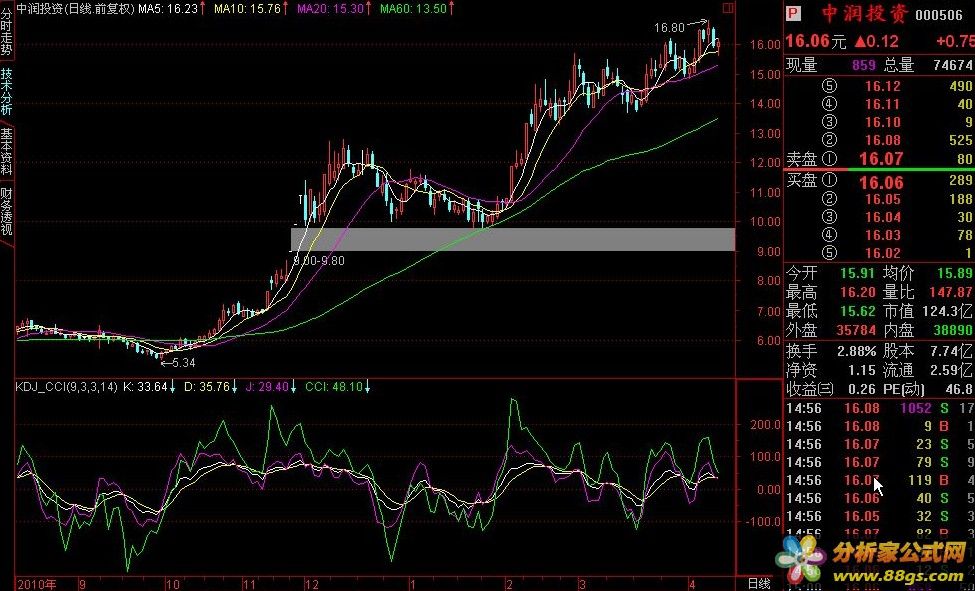Click the 最低 value 15.62
The height and width of the screenshot is (591, 975).
pyautogui.click(x=857, y=311)
